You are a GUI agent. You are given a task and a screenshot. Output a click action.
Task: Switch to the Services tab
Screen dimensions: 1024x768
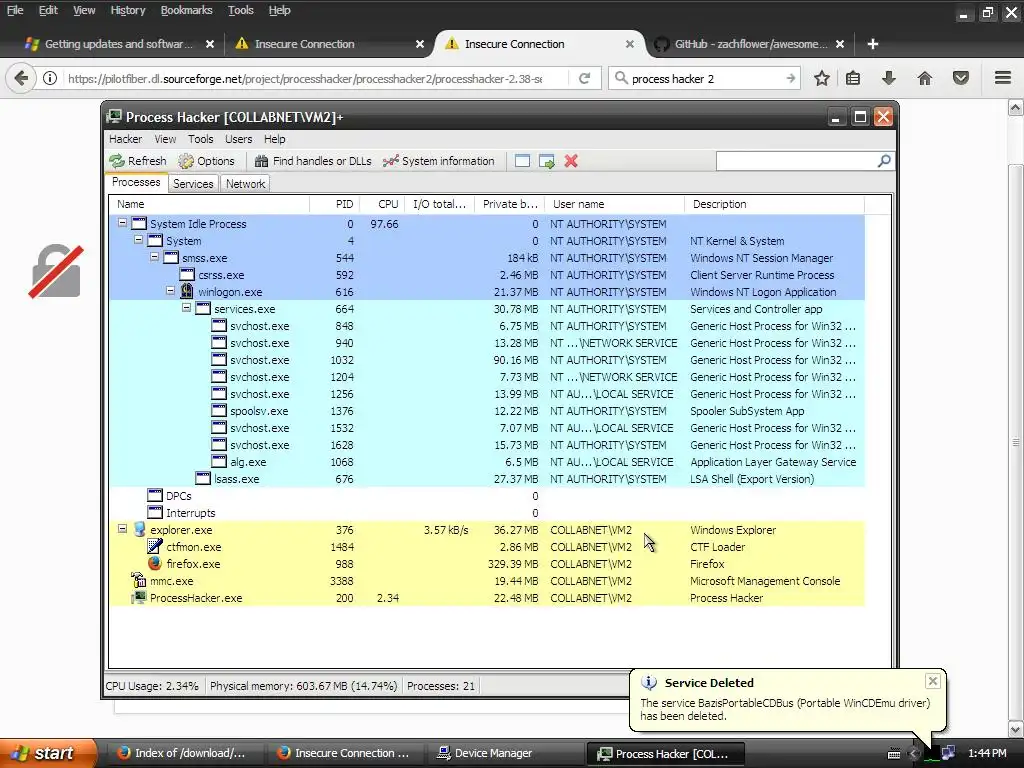click(193, 184)
